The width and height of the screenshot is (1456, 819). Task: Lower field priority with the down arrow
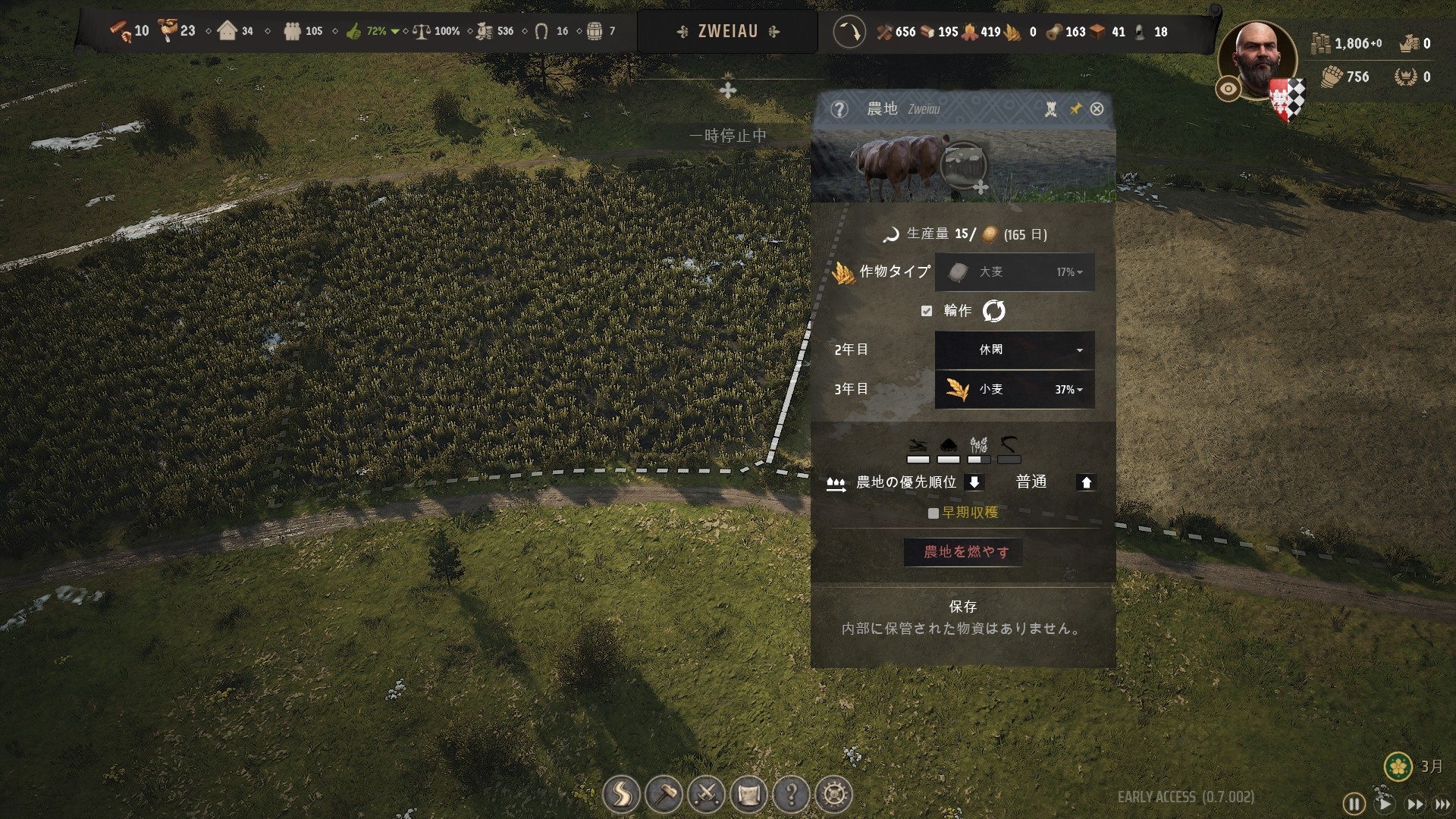coord(974,482)
